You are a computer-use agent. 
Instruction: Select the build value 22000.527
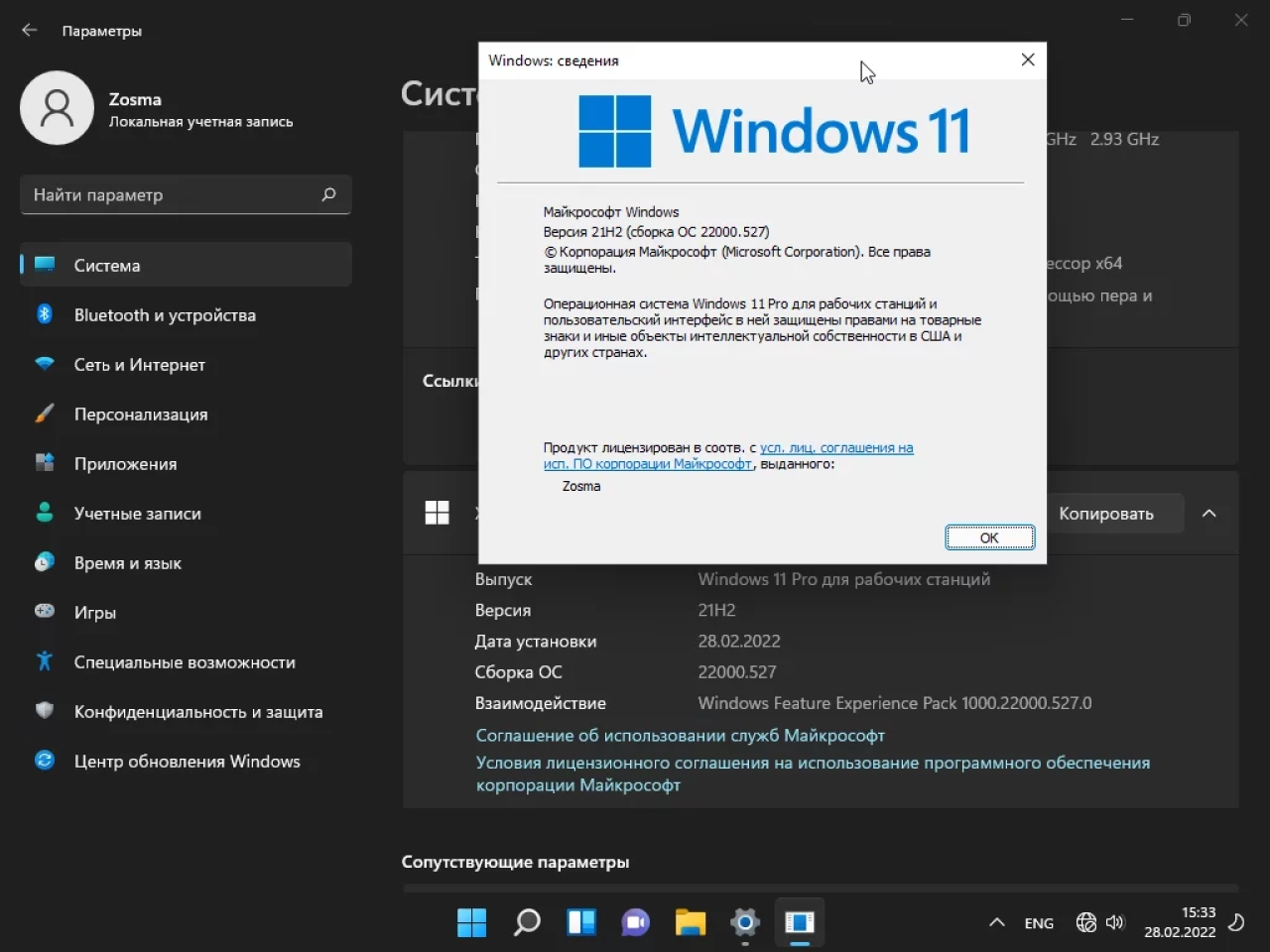pyautogui.click(x=737, y=671)
